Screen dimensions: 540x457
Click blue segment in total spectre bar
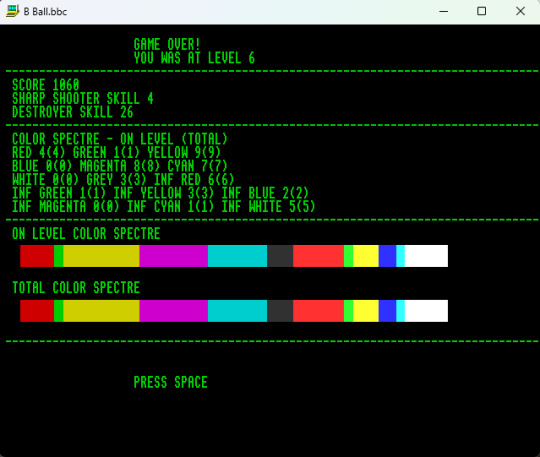point(387,311)
